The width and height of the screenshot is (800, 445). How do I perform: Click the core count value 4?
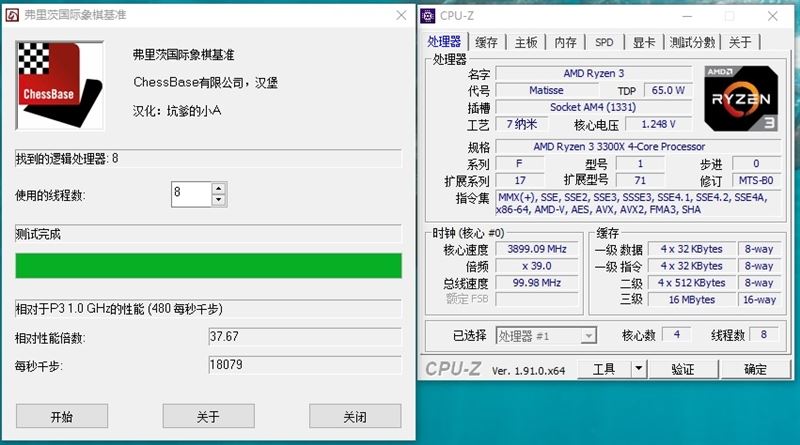[677, 334]
